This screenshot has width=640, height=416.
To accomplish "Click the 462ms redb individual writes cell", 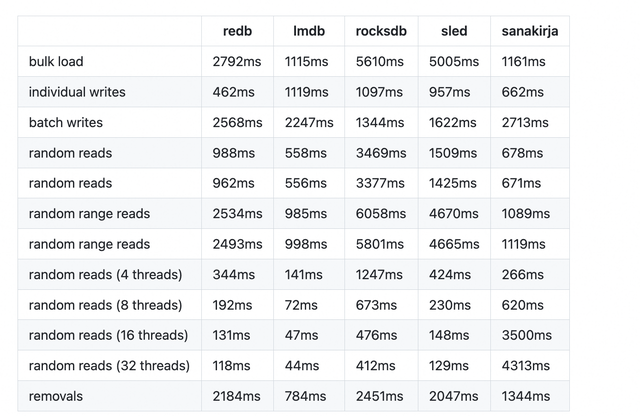I will point(233,92).
